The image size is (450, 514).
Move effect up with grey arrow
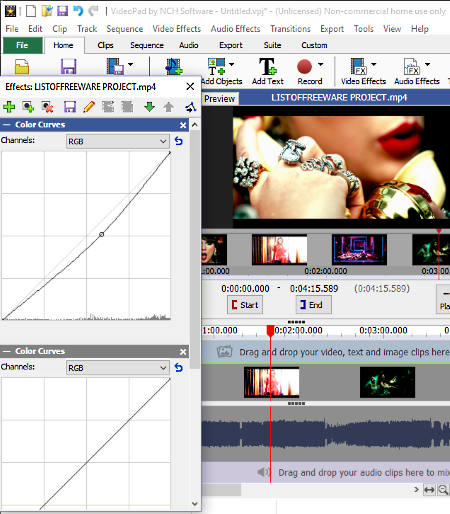coord(169,107)
